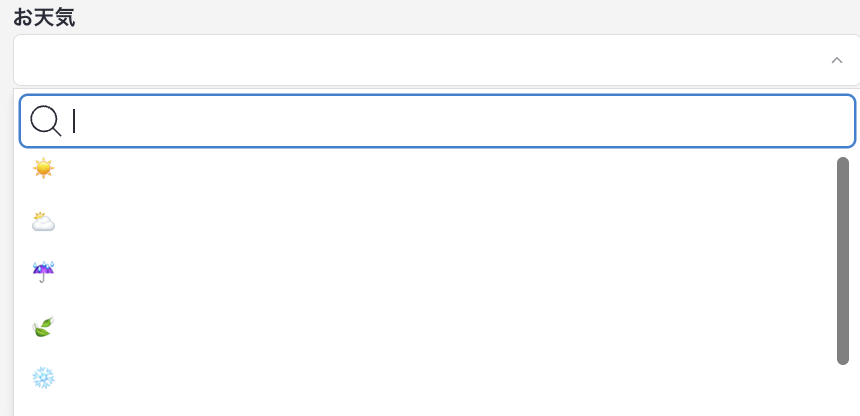Click the お天気 field label
The height and width of the screenshot is (416, 860).
pos(44,17)
